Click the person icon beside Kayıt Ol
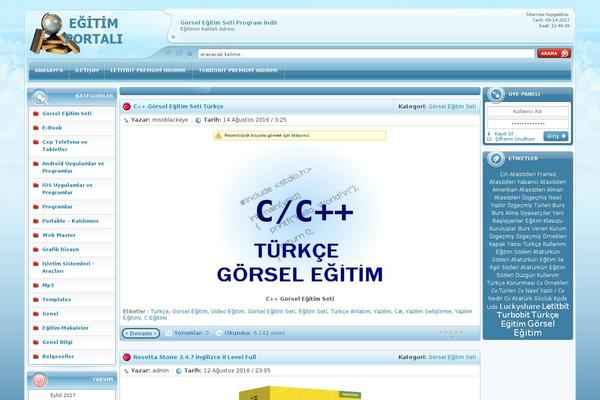 coord(489,134)
